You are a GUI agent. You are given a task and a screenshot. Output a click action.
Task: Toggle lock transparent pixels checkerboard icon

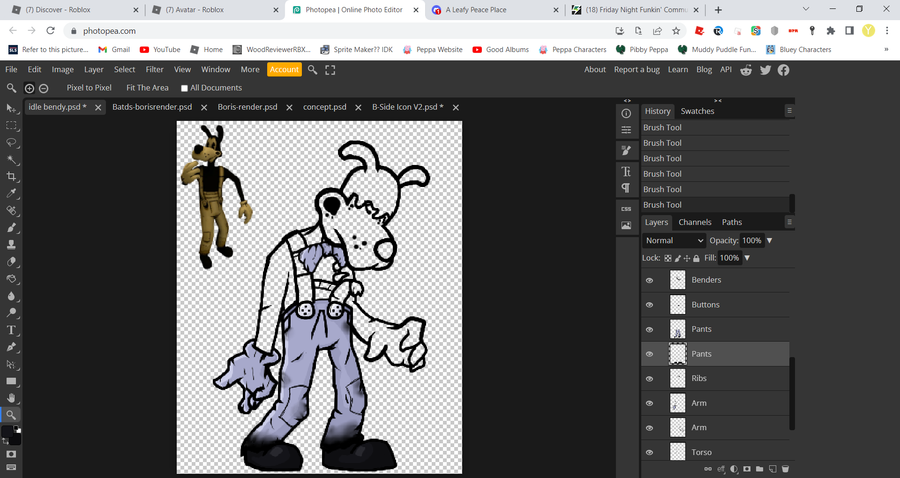pyautogui.click(x=668, y=258)
